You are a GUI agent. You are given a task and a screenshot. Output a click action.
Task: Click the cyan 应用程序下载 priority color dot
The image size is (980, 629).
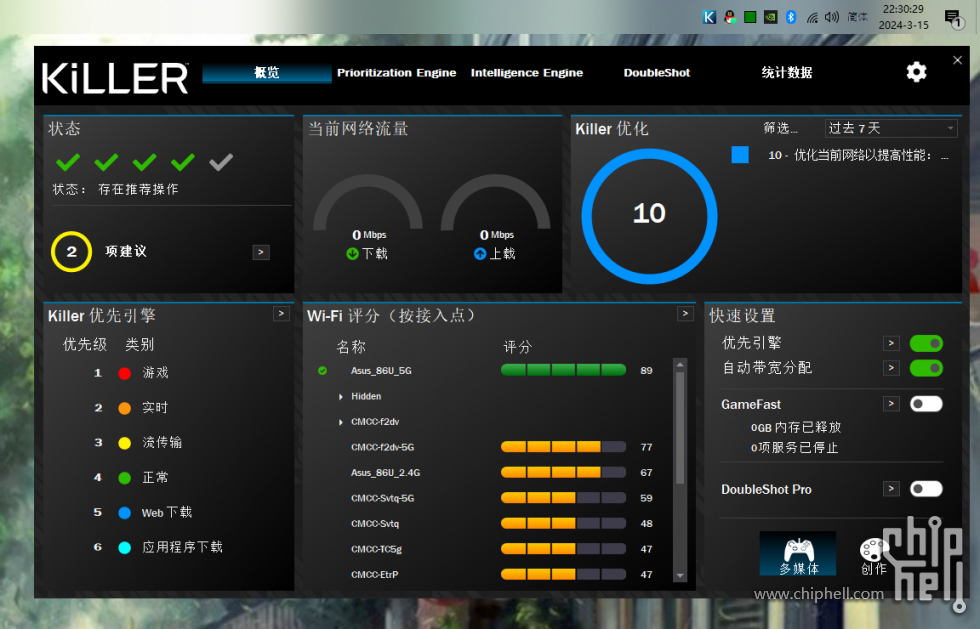coord(124,548)
